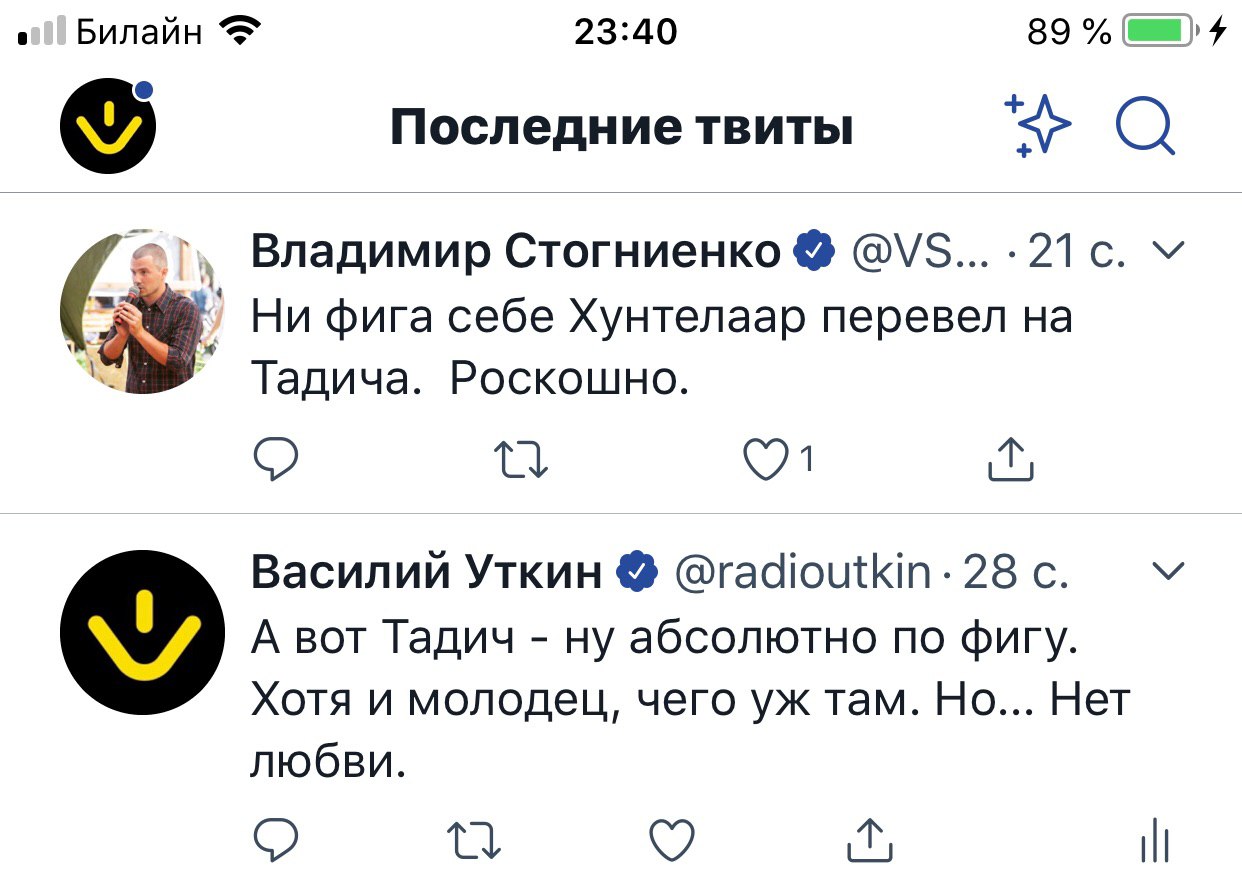Open the @radioutkin handle link
Viewport: 1242px width, 892px height.
tap(803, 572)
